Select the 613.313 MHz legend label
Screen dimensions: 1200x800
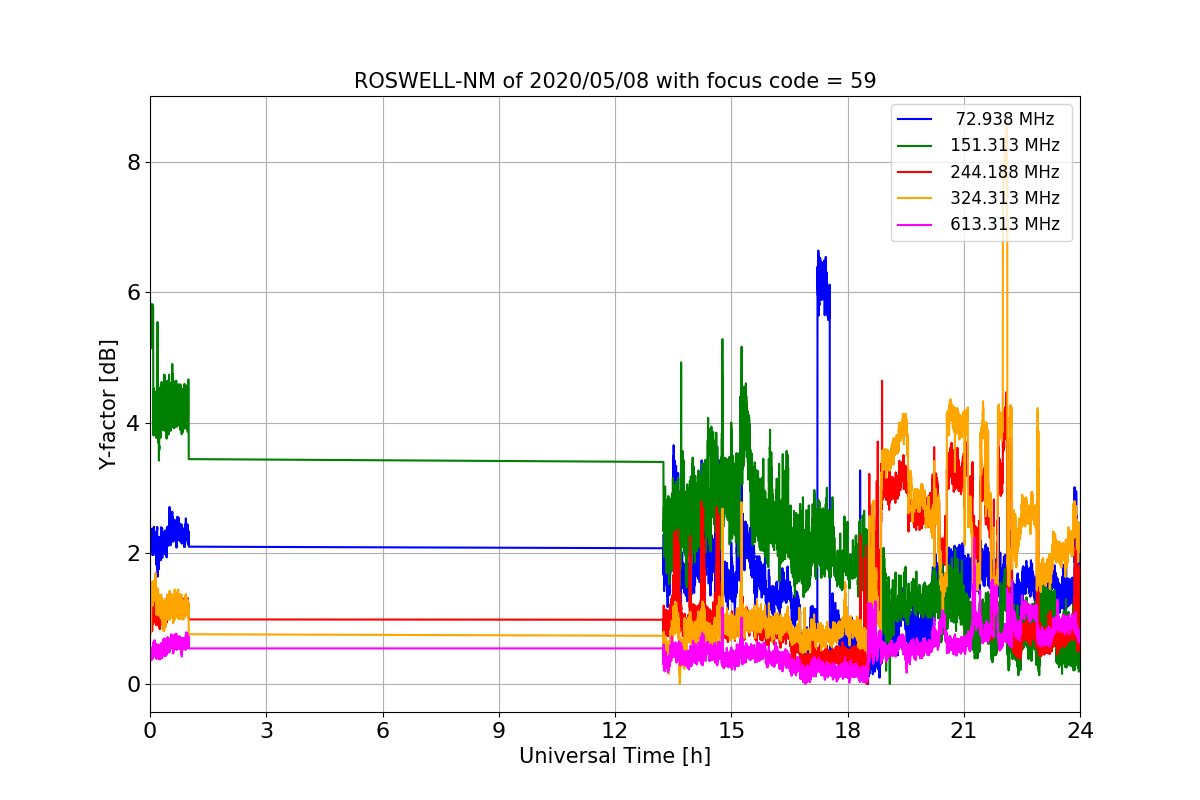(x=1005, y=224)
